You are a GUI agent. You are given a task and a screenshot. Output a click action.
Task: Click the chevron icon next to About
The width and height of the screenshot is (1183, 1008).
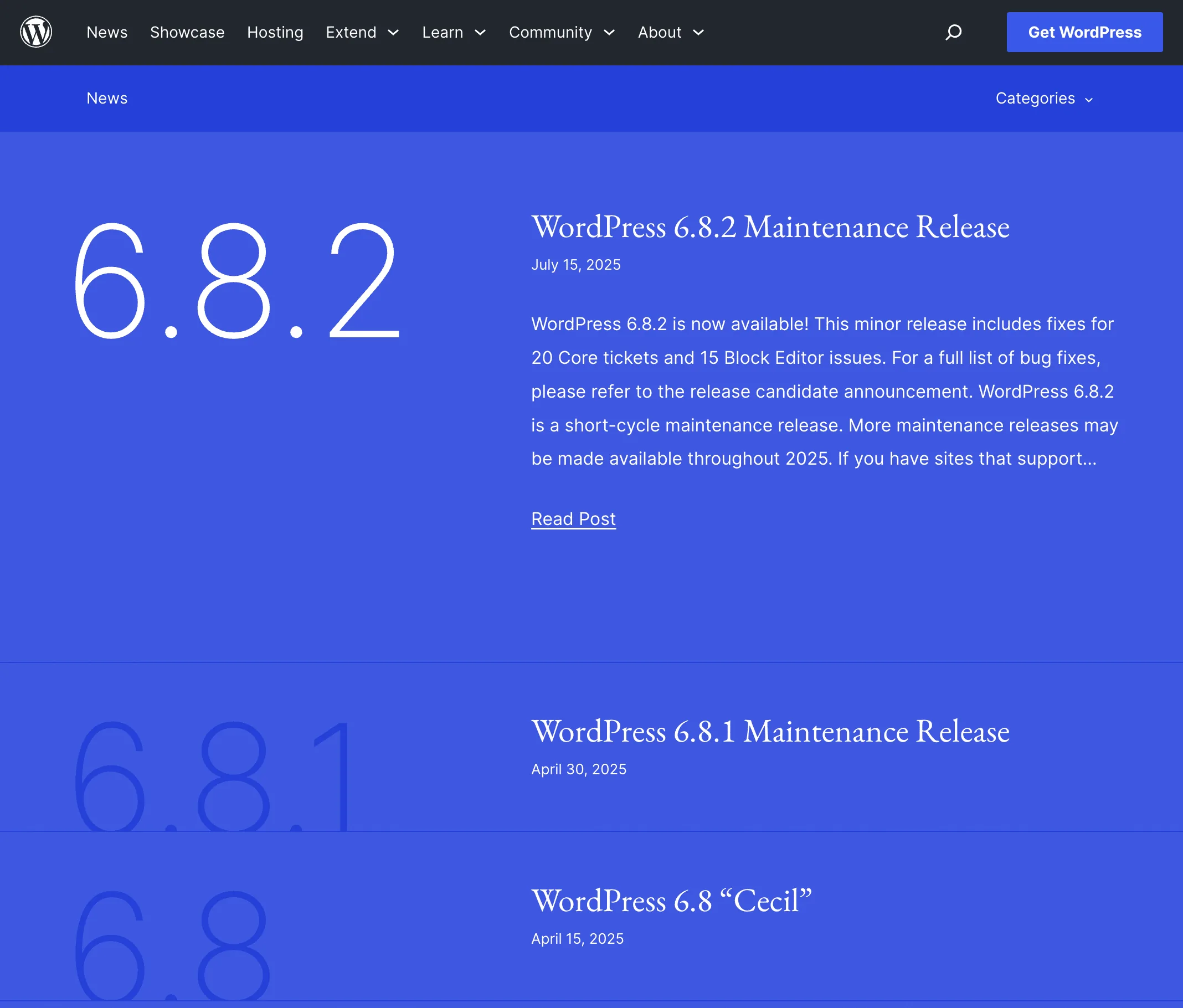coord(698,33)
